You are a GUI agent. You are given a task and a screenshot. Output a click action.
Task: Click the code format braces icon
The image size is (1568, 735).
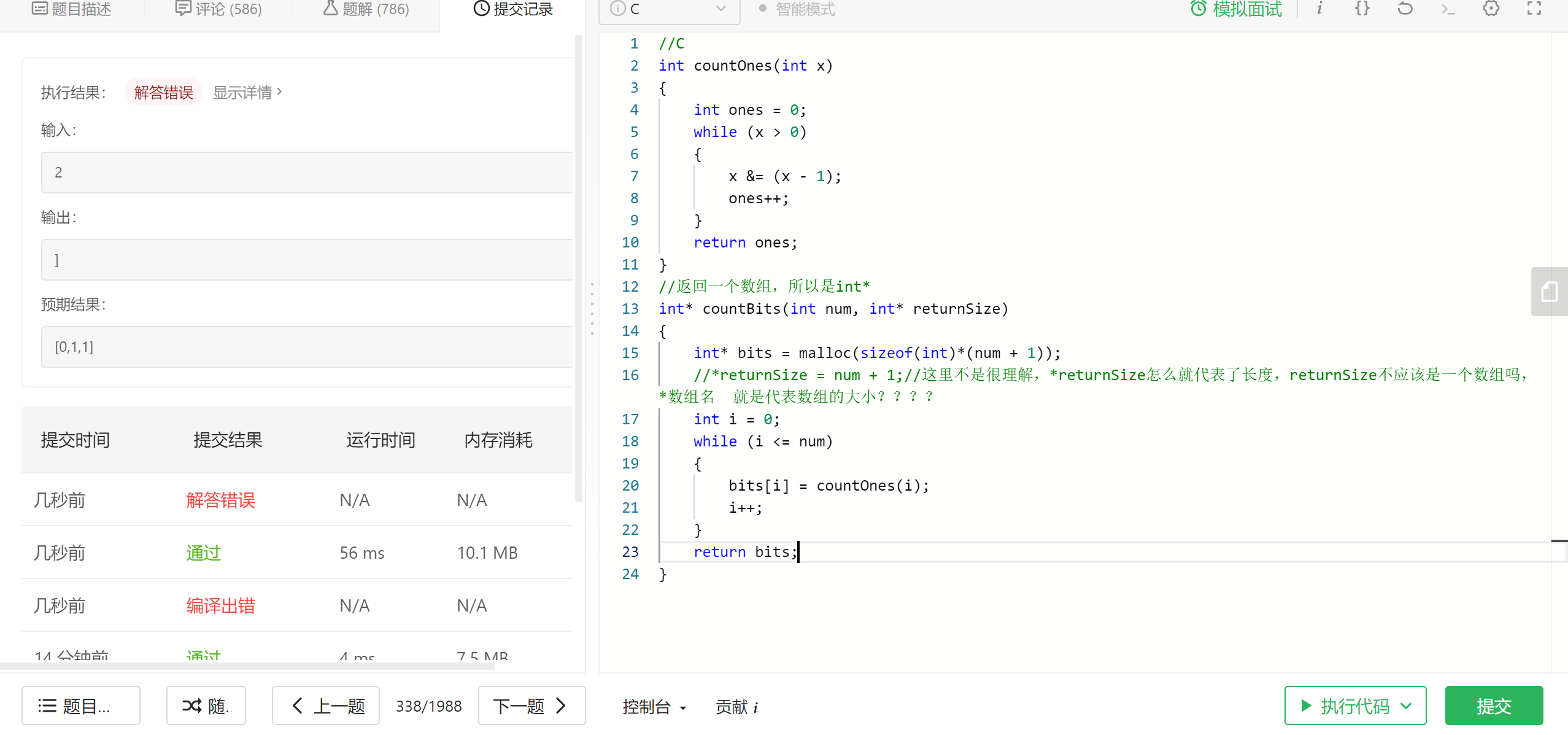(x=1362, y=9)
